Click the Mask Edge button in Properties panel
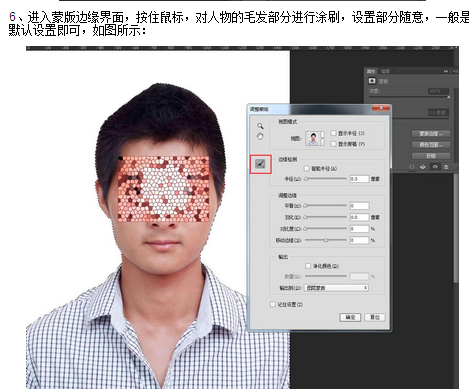The width and height of the screenshot is (469, 389). 431,134
